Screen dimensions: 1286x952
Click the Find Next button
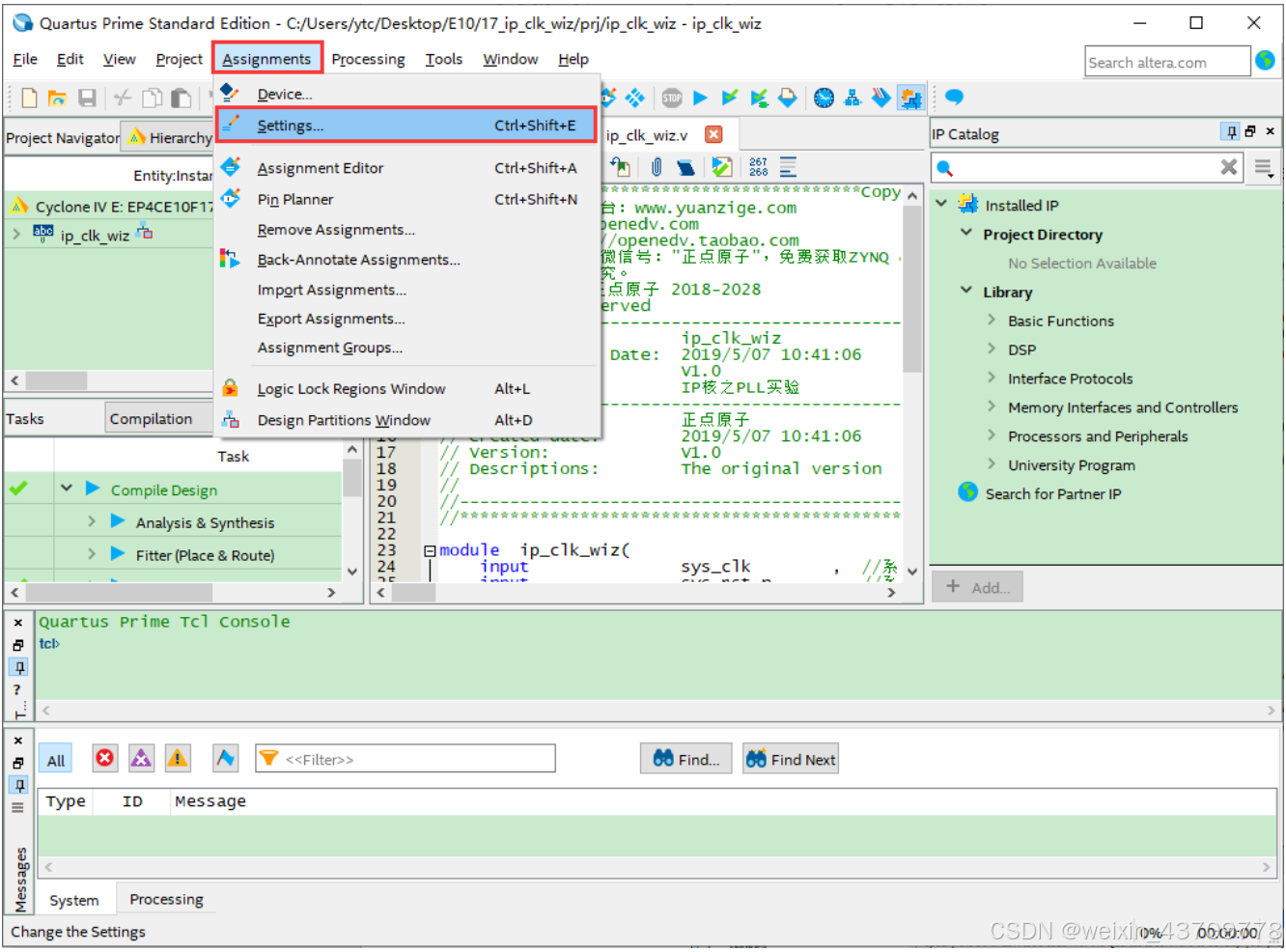click(791, 759)
